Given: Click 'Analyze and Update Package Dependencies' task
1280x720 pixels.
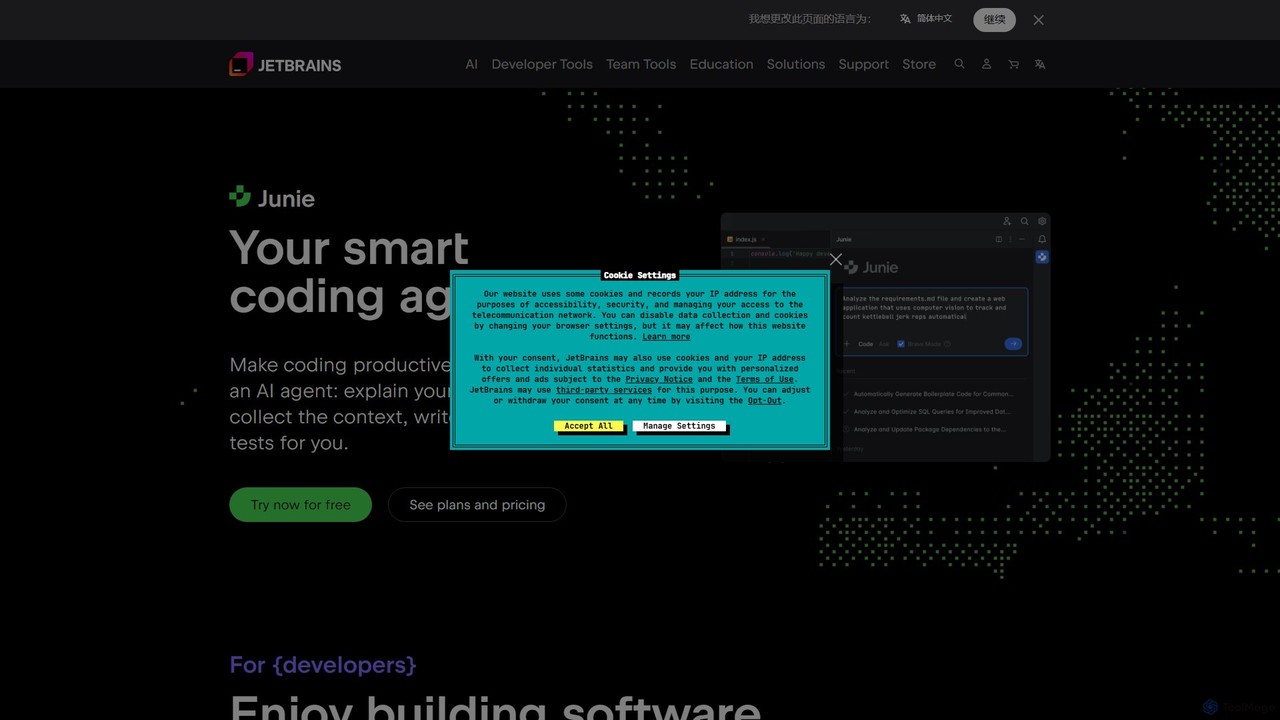Looking at the screenshot, I should pos(929,430).
